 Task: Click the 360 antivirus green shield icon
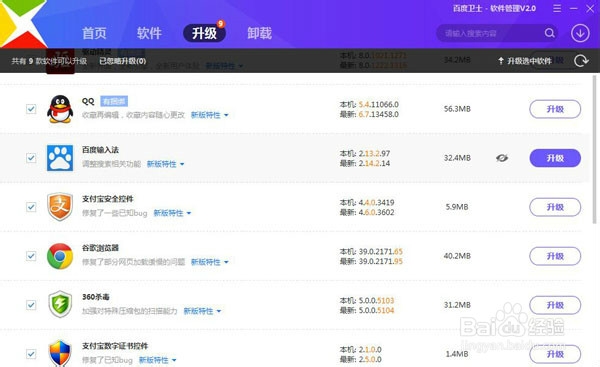(x=60, y=305)
